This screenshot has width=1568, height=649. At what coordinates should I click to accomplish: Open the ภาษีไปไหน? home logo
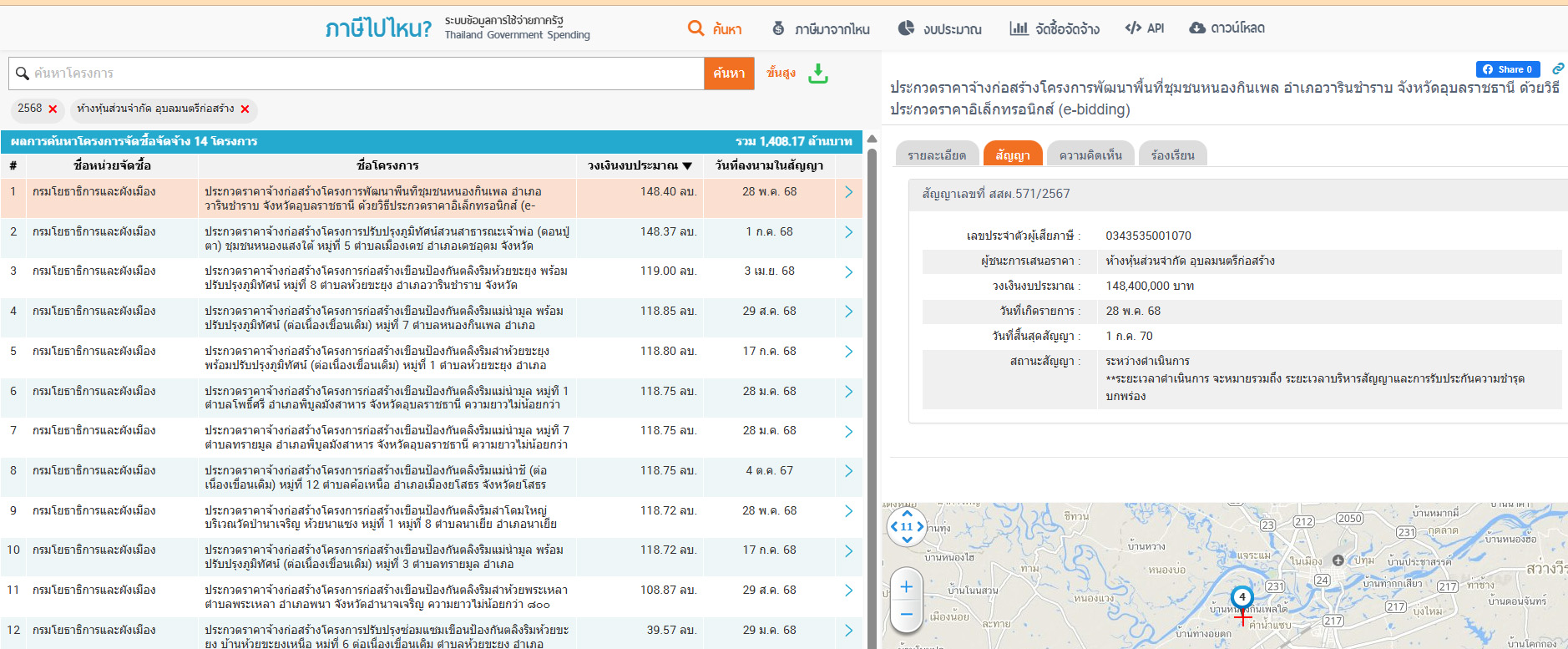click(378, 28)
